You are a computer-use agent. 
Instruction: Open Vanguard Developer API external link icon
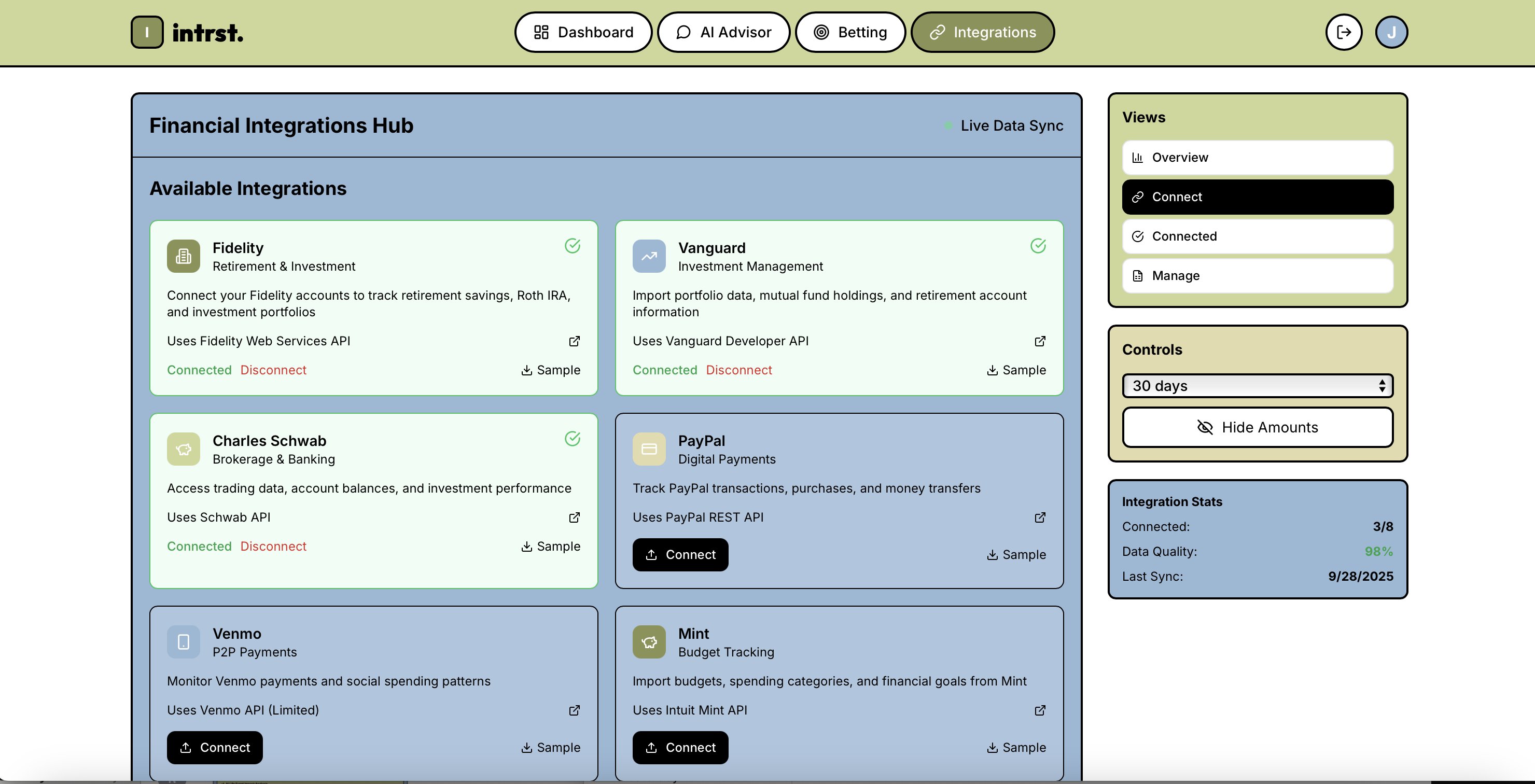pos(1040,341)
